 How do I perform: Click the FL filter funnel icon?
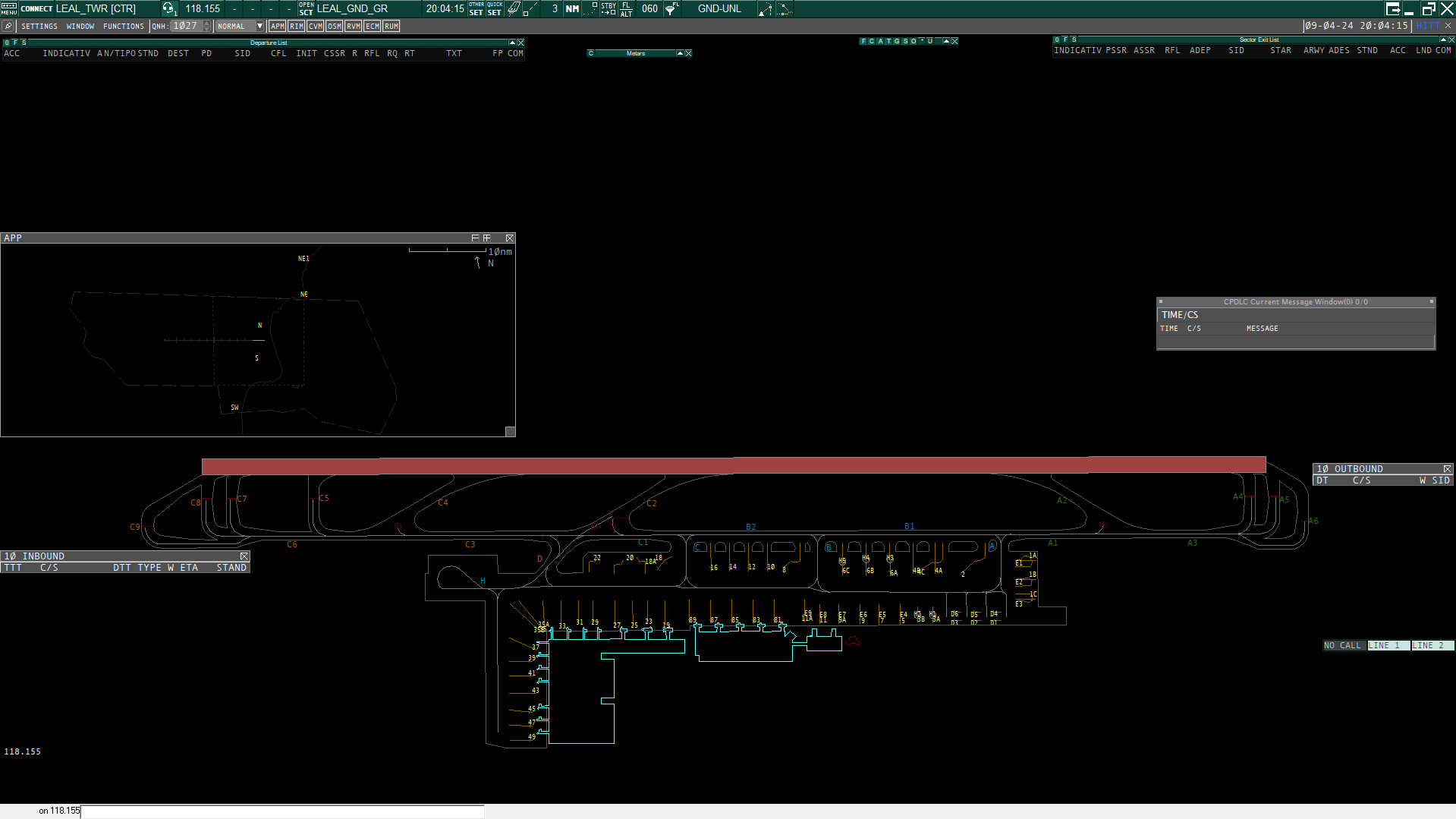coord(672,8)
